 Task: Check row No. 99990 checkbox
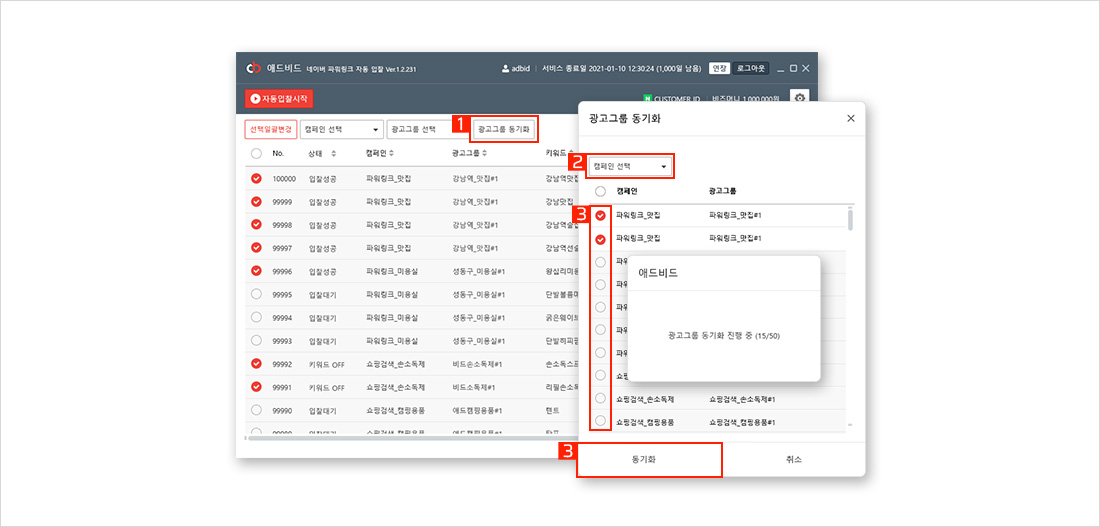coord(256,410)
